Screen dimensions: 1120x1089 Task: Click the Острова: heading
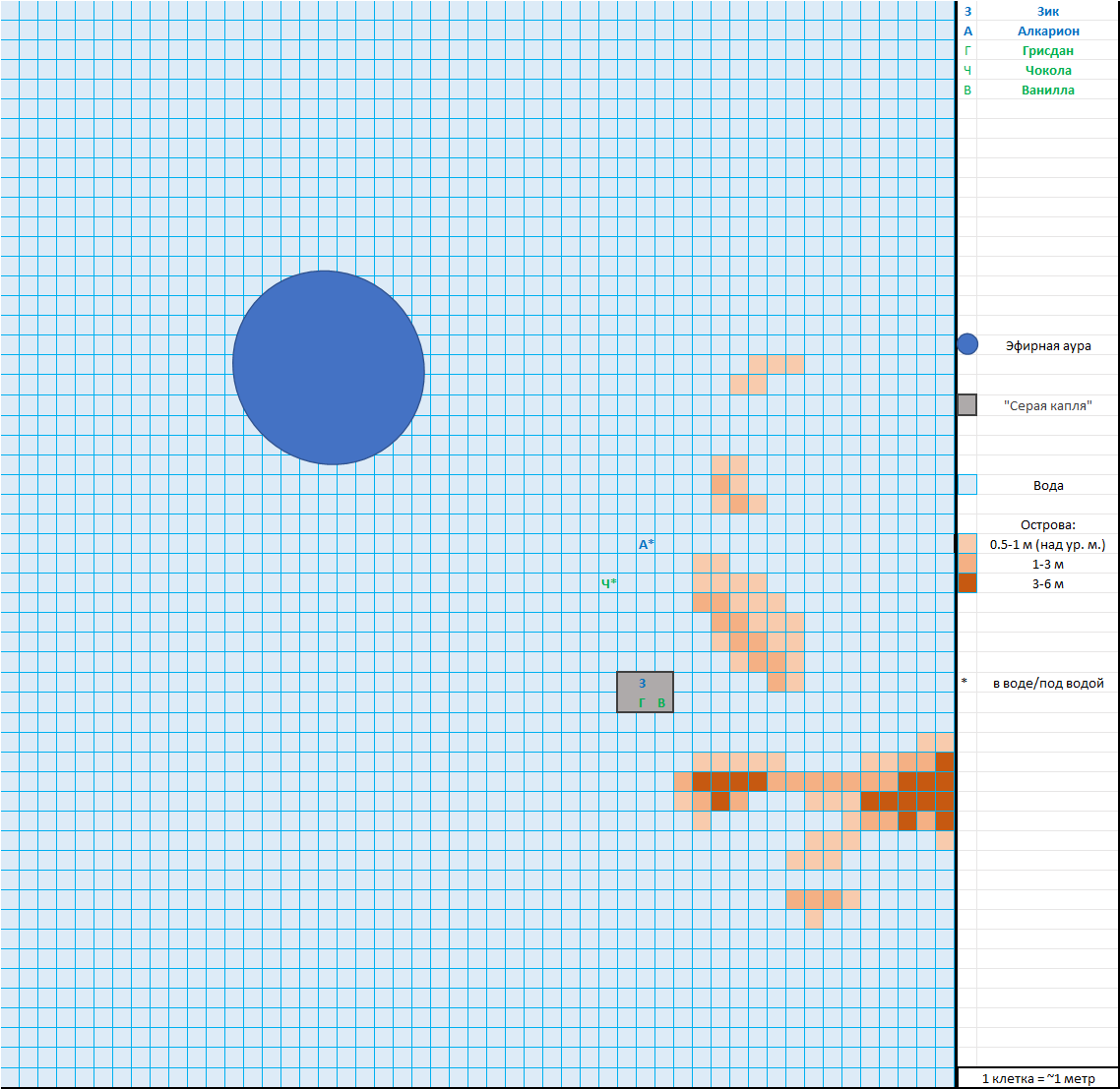pyautogui.click(x=1048, y=525)
